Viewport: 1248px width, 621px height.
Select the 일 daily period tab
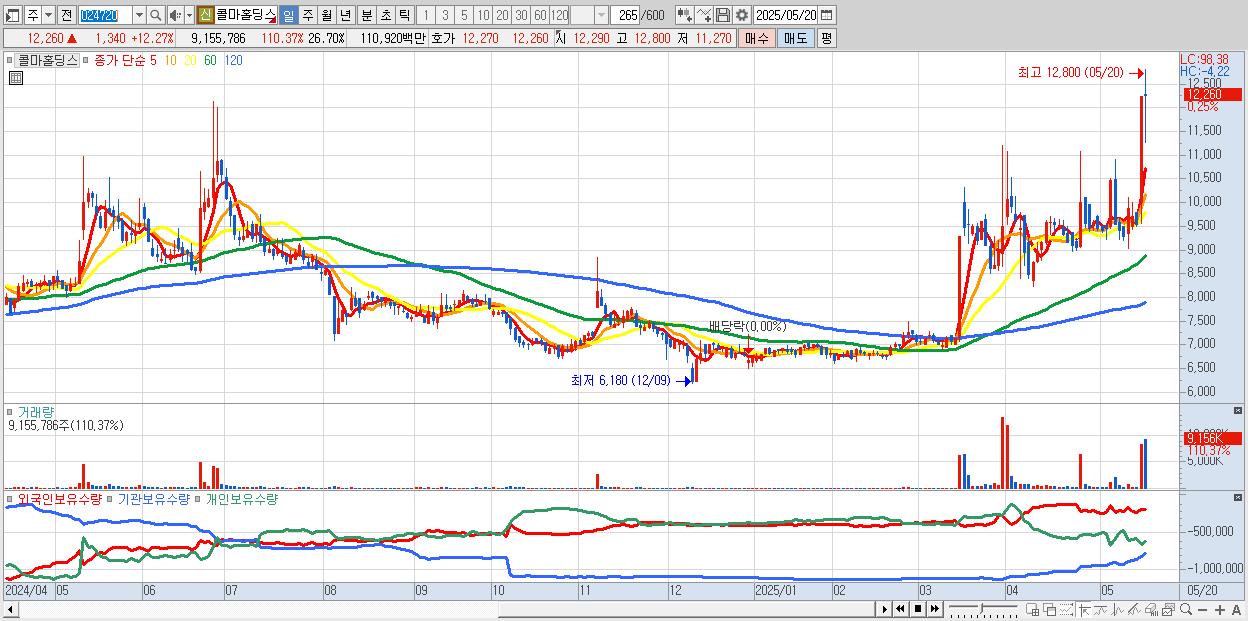288,15
